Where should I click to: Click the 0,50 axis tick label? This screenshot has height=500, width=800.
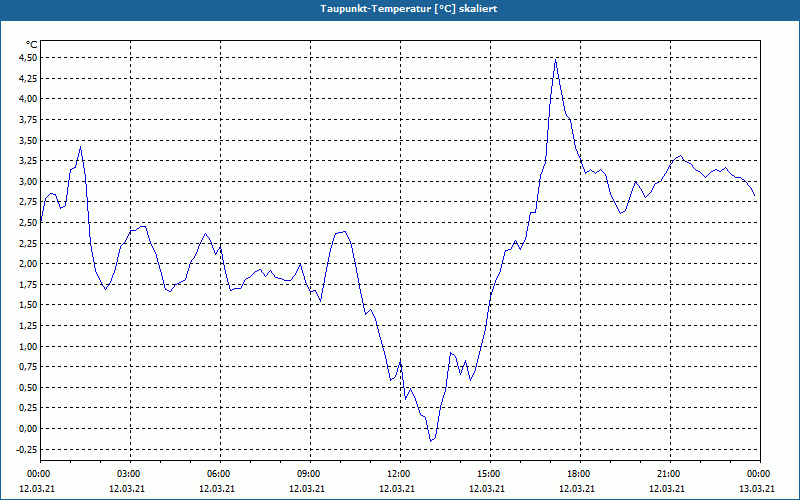(x=29, y=387)
